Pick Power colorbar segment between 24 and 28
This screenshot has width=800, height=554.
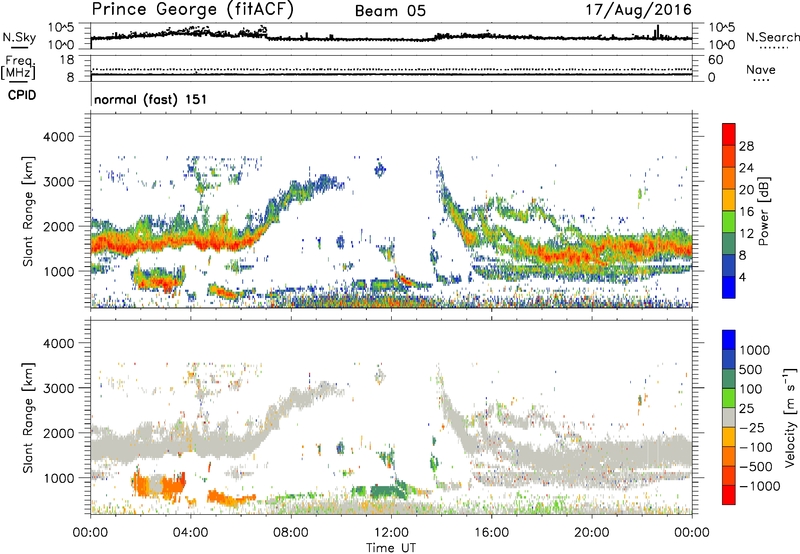point(729,157)
